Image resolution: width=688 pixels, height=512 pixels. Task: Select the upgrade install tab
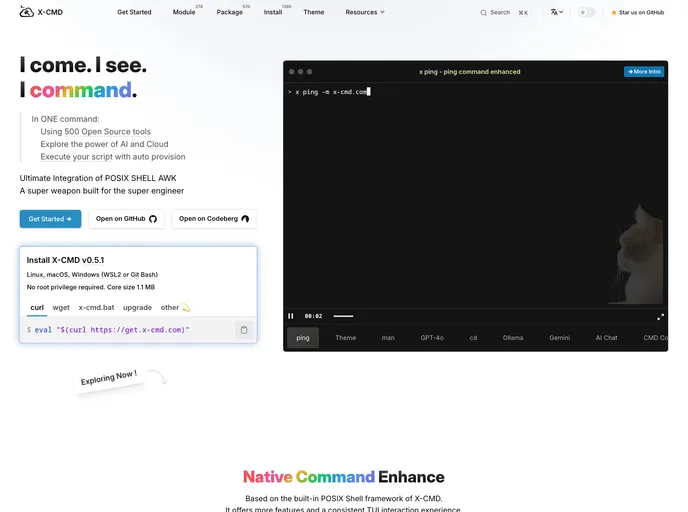pyautogui.click(x=137, y=308)
